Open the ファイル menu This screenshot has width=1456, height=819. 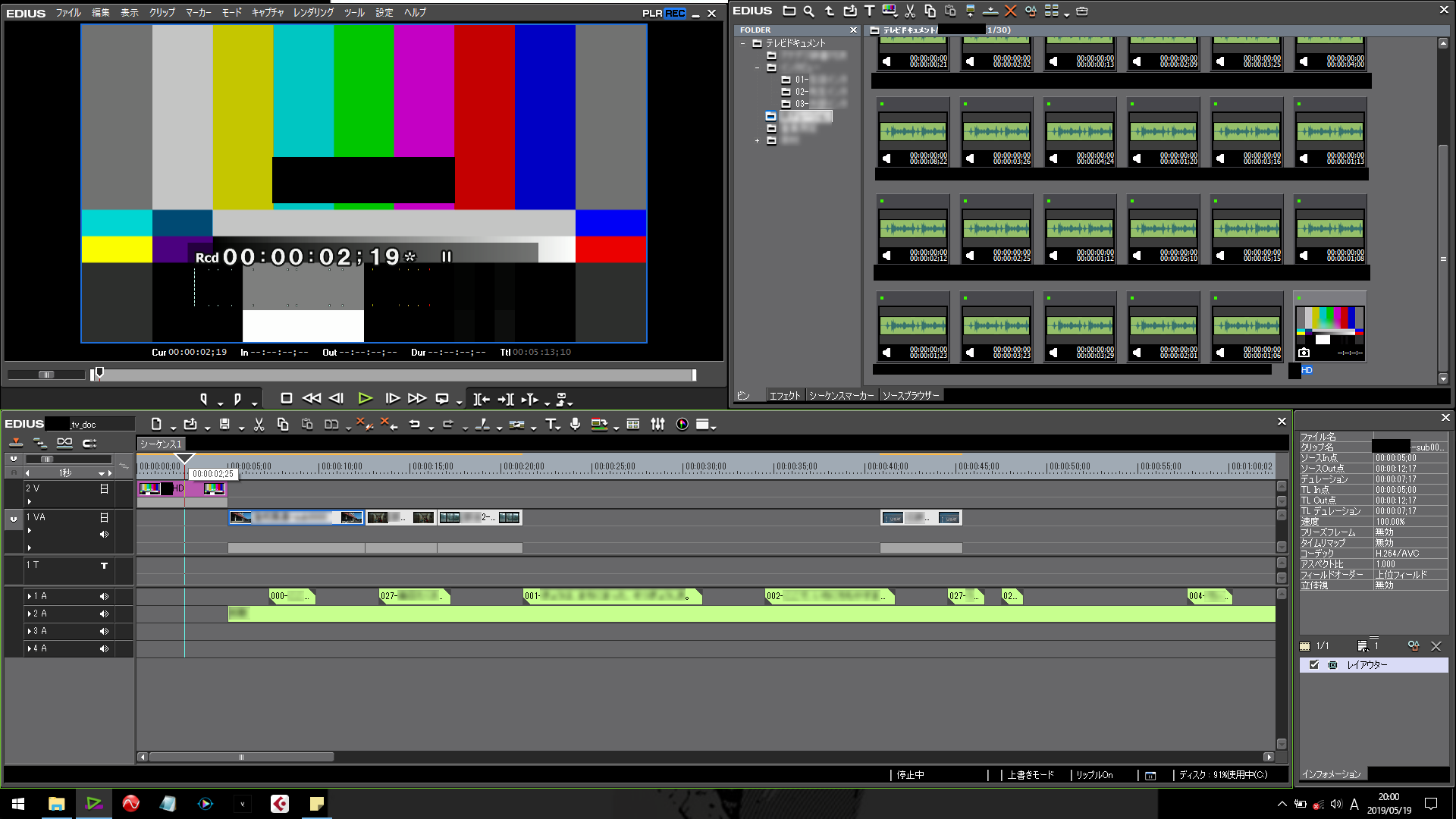pyautogui.click(x=68, y=13)
